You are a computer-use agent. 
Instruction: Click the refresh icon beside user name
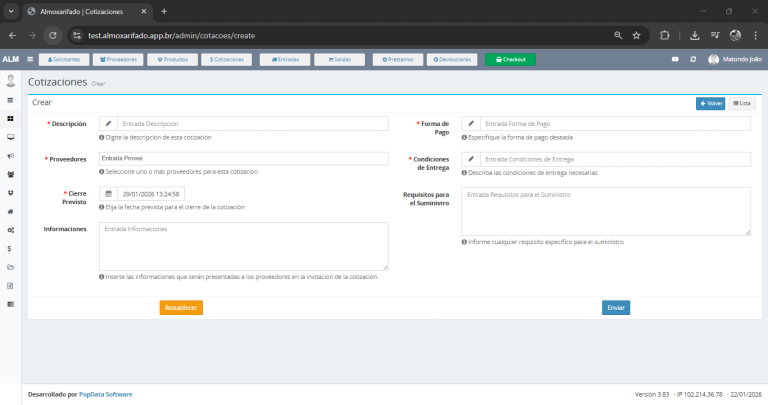(693, 59)
